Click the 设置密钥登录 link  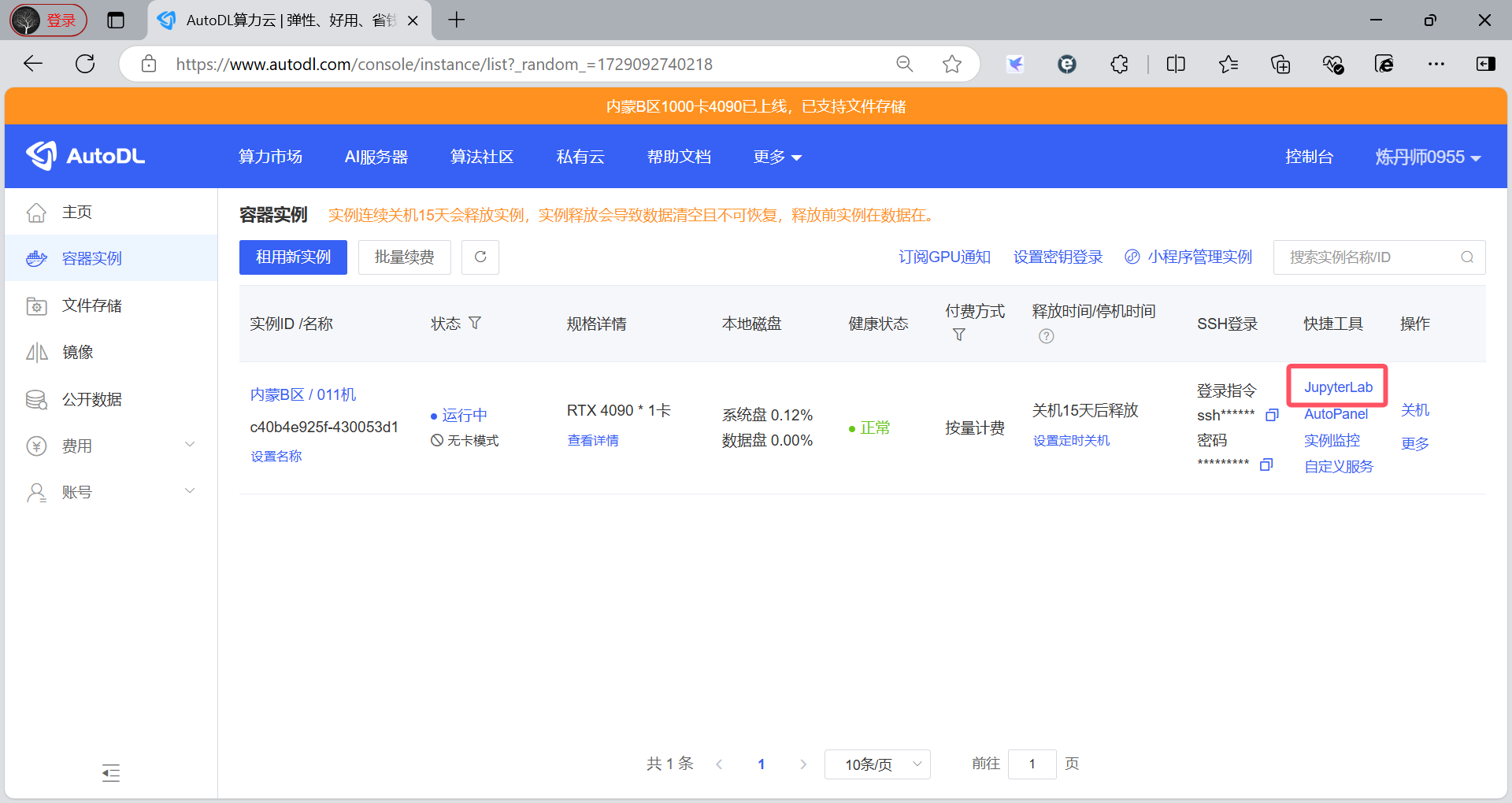coord(1058,257)
